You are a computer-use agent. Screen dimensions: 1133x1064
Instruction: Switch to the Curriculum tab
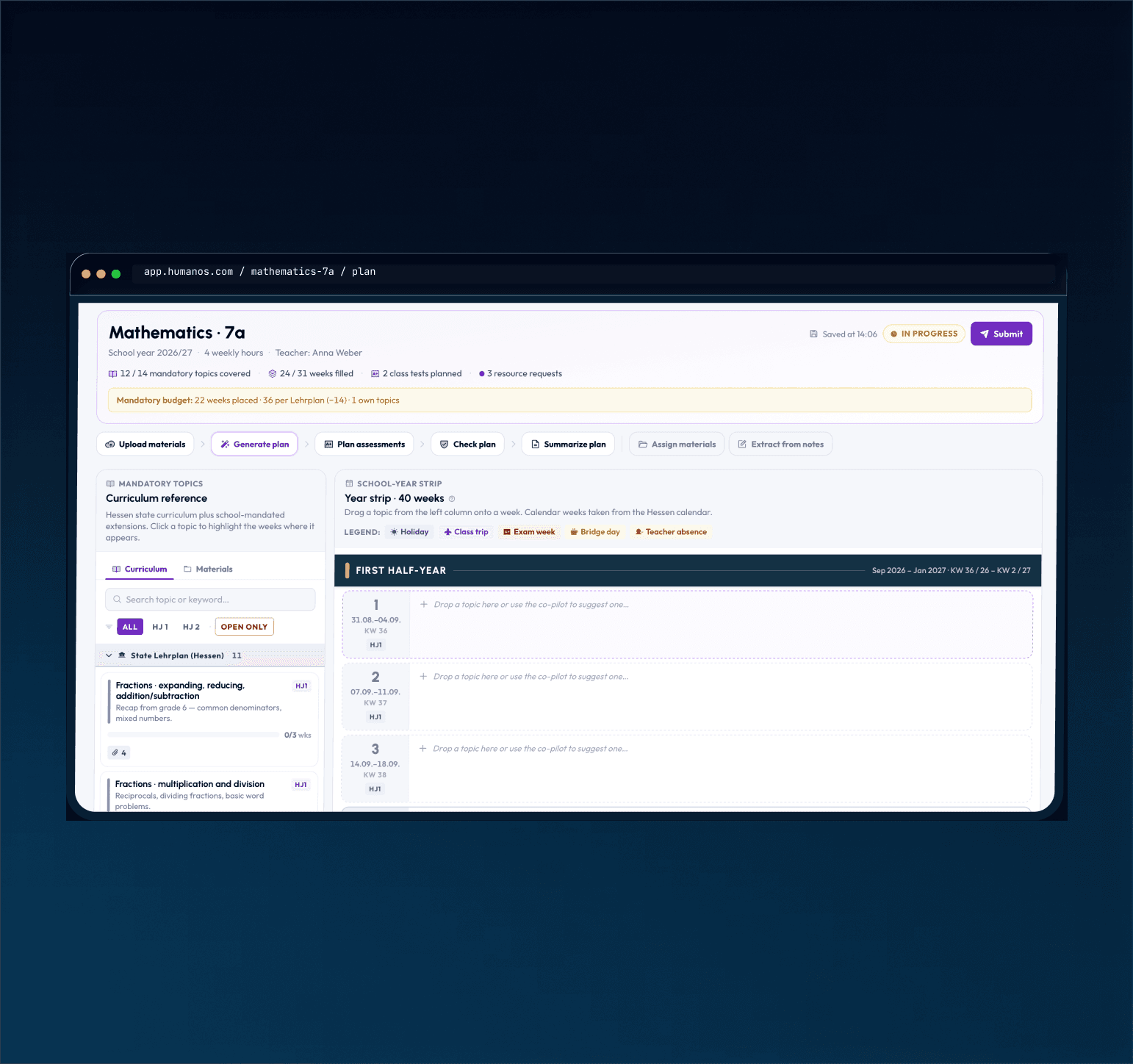(140, 569)
